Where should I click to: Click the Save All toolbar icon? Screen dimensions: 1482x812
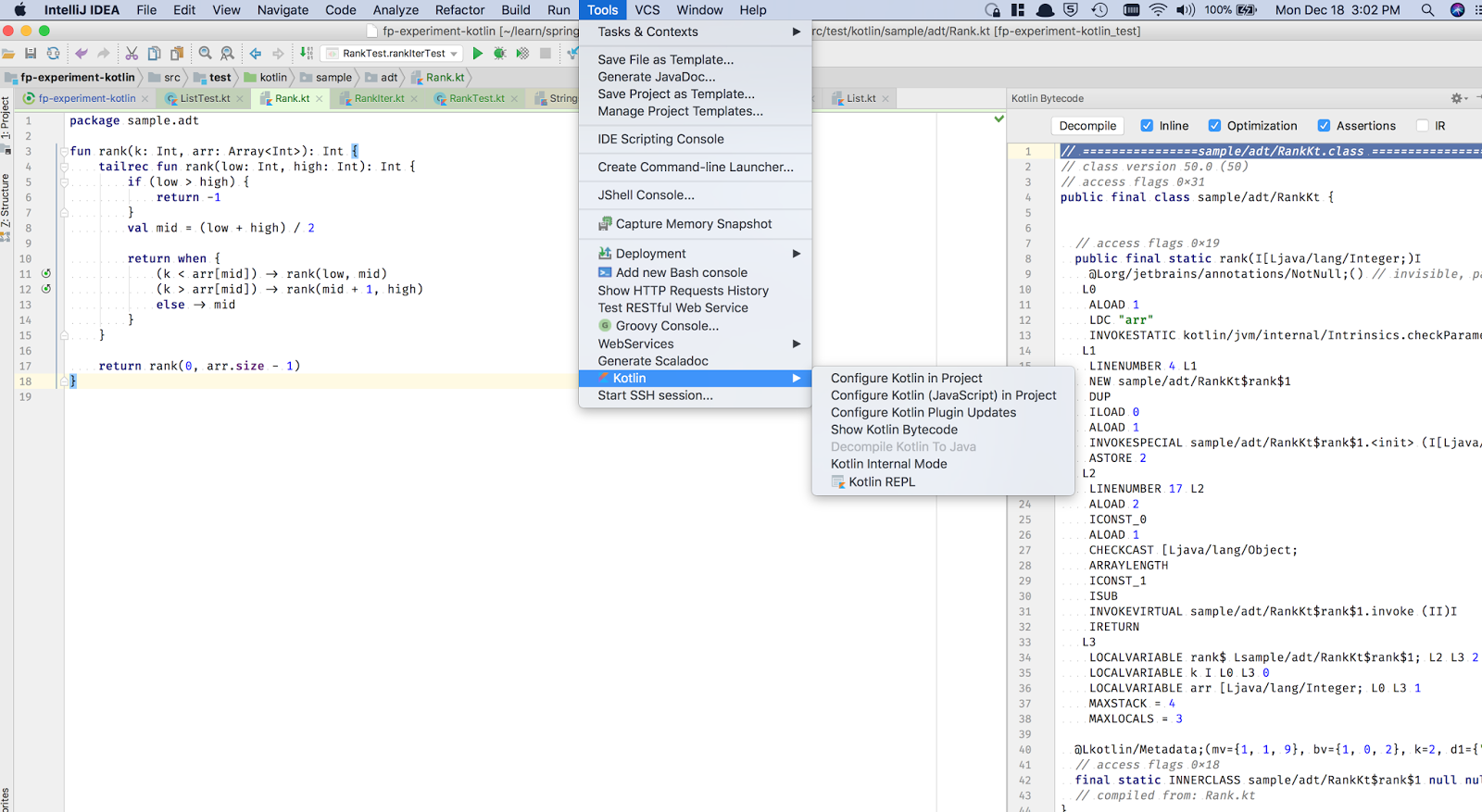(31, 54)
